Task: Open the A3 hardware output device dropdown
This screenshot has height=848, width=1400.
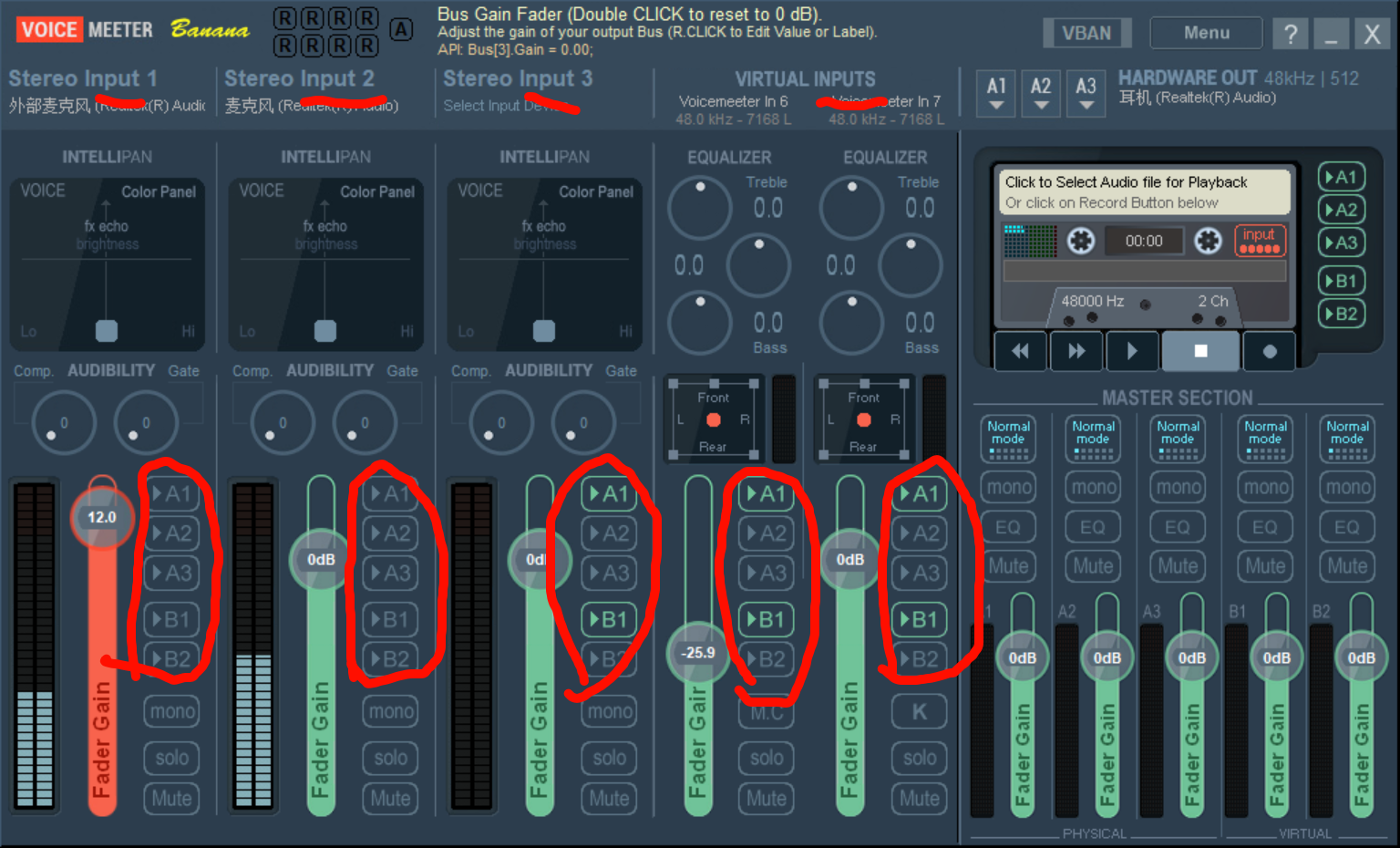Action: 1086,93
